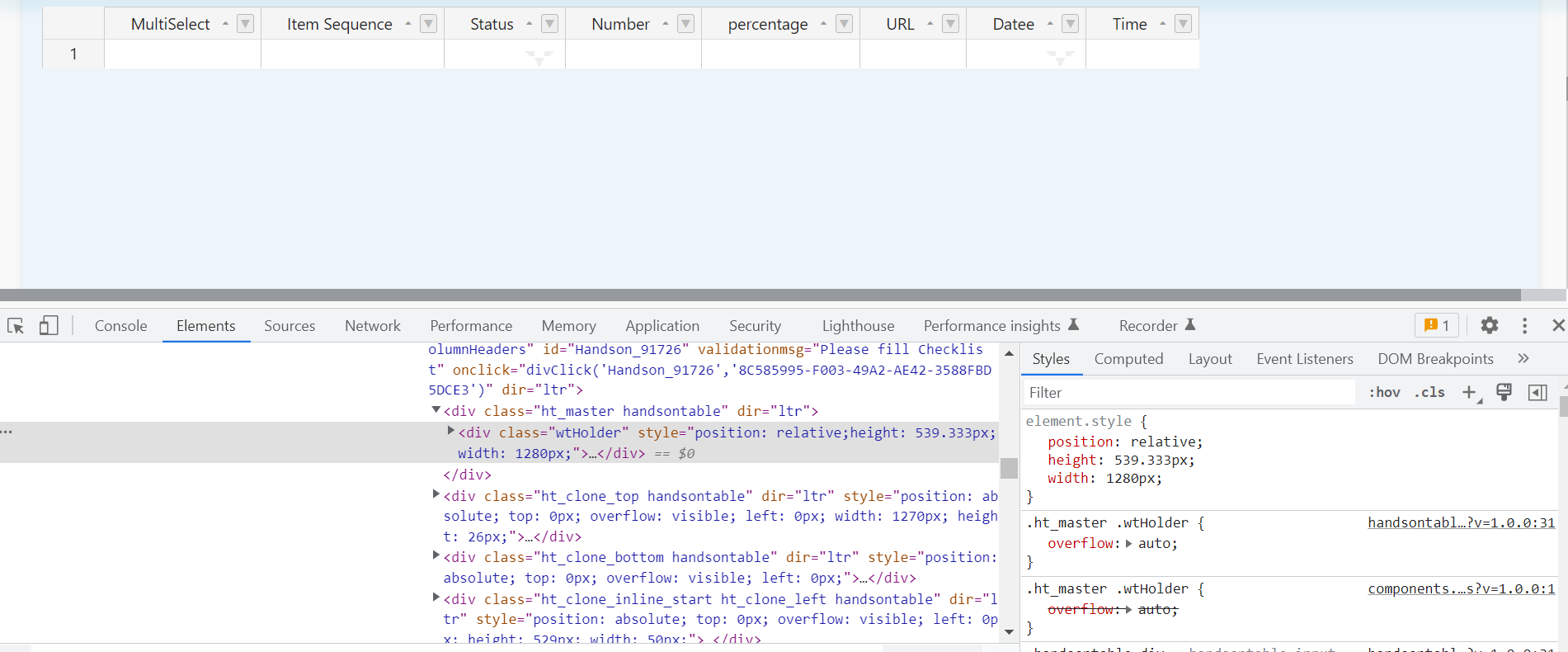Screen dimensions: 1568x652
Task: Toggle computed styles sidebar icon
Action: [1537, 393]
